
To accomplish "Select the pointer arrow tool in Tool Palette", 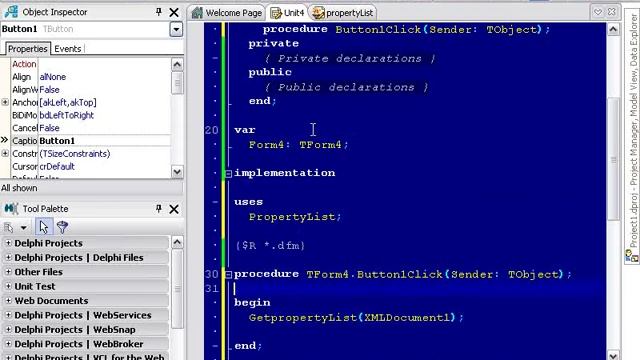I will pos(44,227).
